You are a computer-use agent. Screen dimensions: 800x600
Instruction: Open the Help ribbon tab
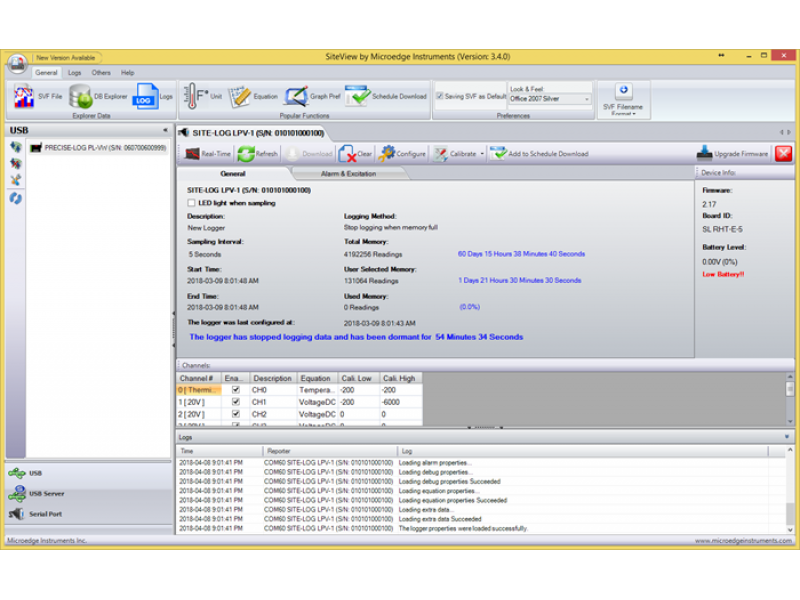128,72
